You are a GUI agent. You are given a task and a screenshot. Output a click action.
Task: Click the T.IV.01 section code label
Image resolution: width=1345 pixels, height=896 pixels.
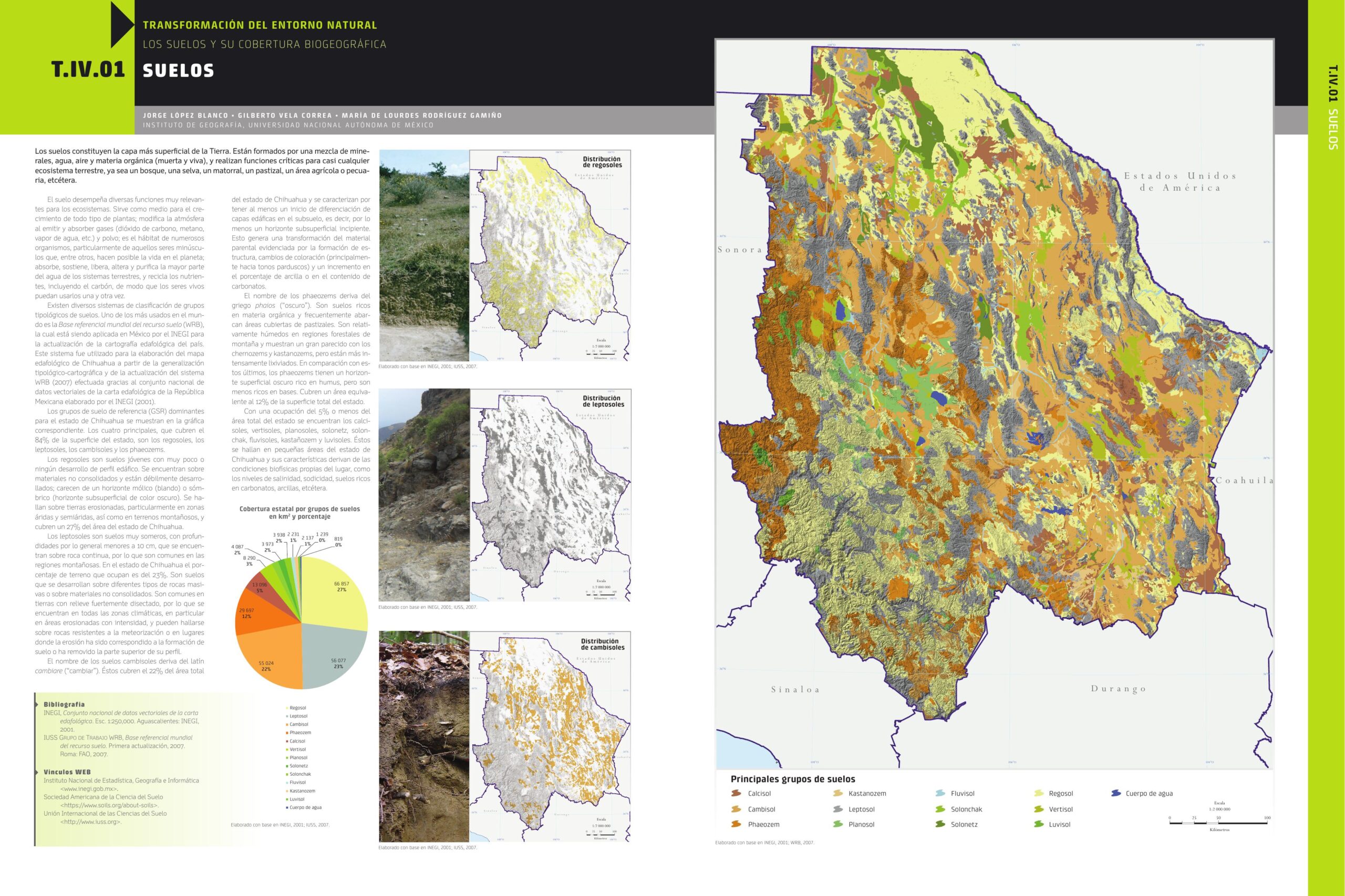(88, 70)
